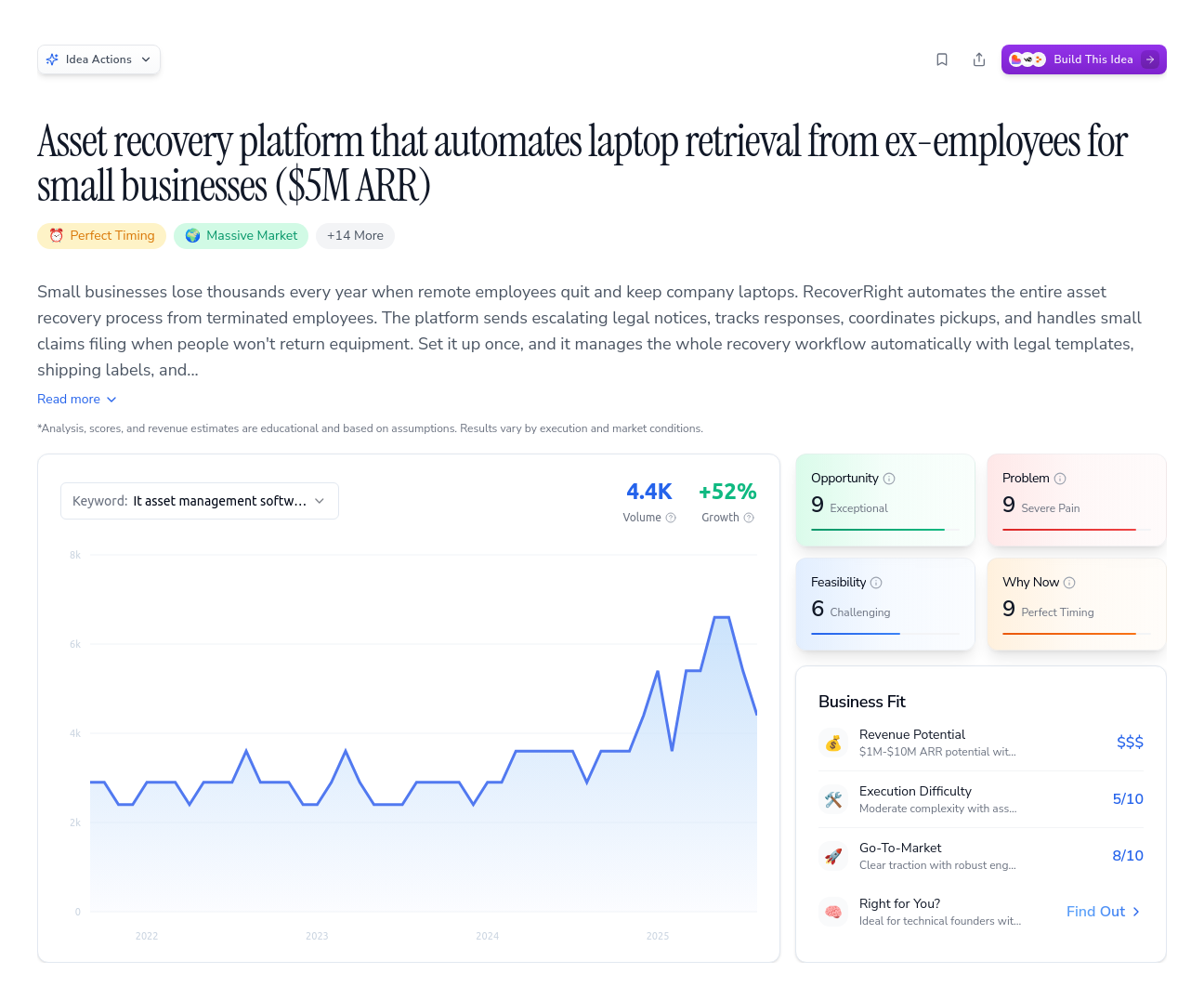Open the Keyword selector dropdown

click(200, 501)
